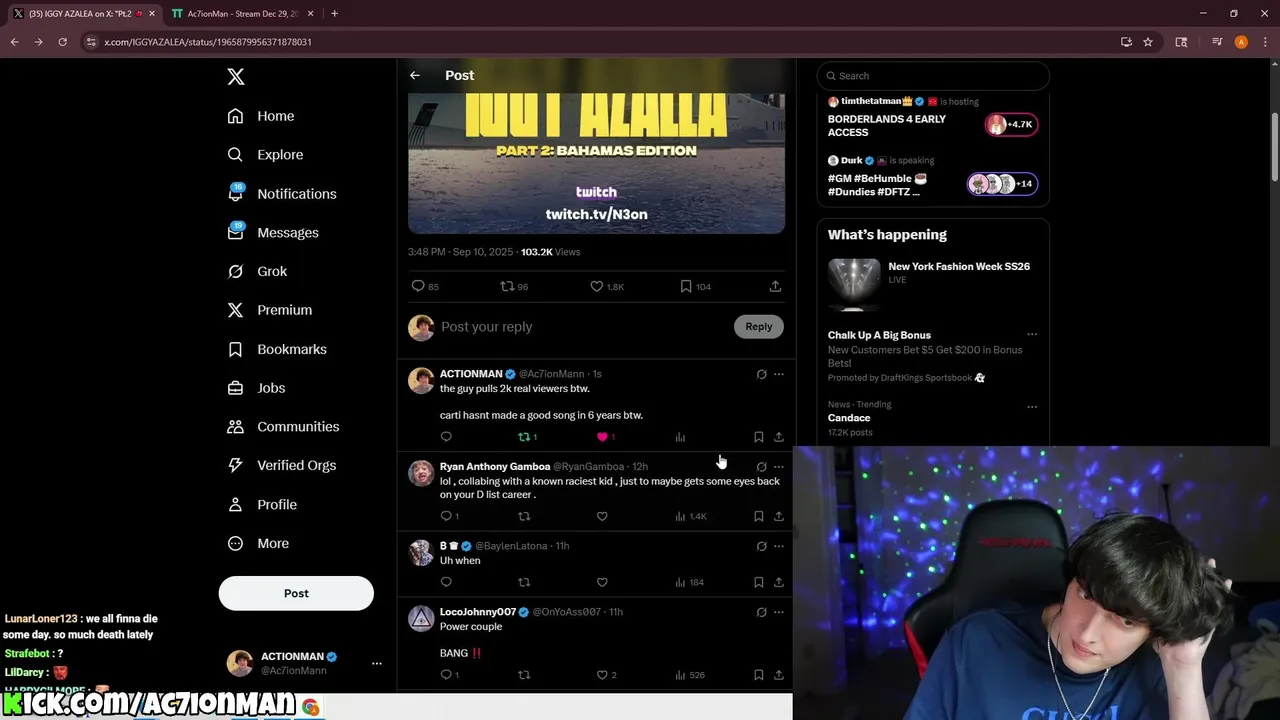Open Bookmarks in sidebar
The image size is (1280, 720).
[x=277, y=349]
